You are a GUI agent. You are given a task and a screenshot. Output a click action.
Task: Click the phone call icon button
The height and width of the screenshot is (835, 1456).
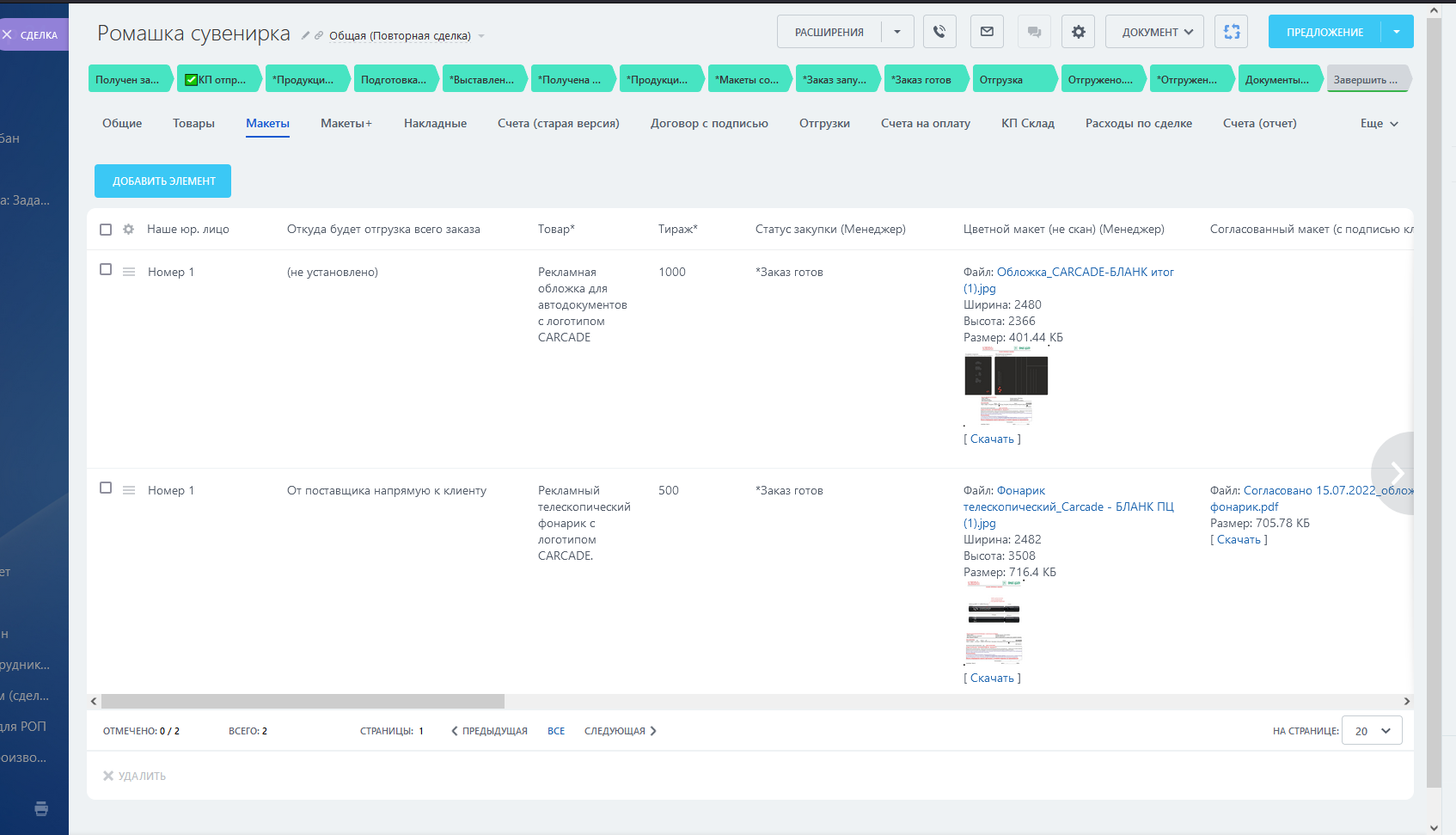pos(939,32)
